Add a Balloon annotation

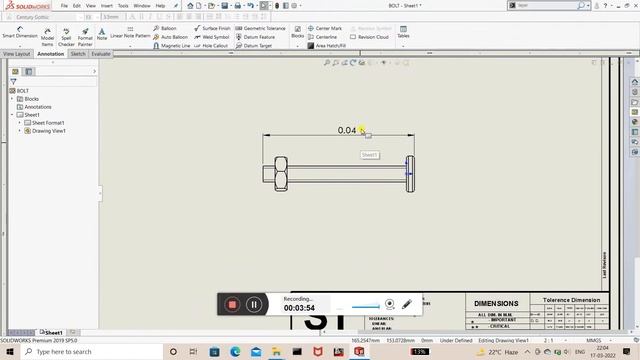point(165,28)
